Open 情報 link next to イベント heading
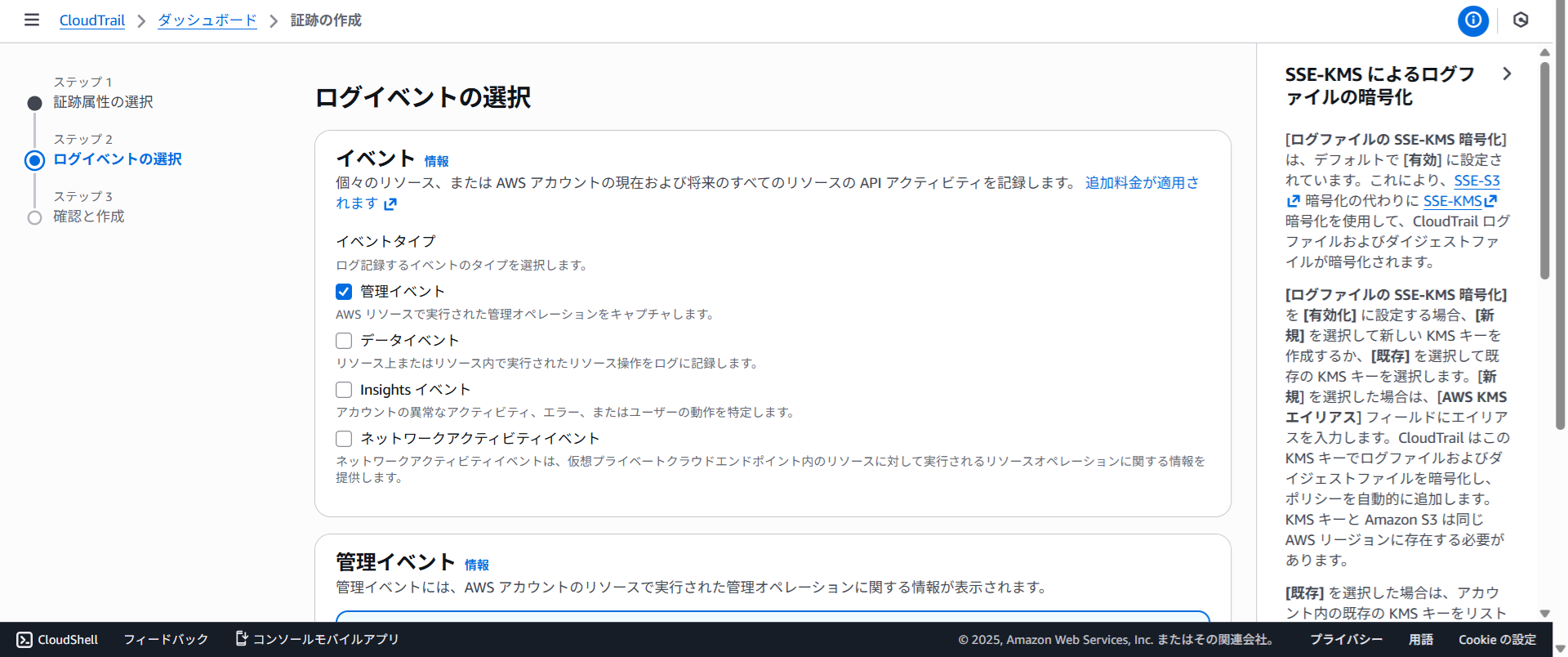 point(436,162)
